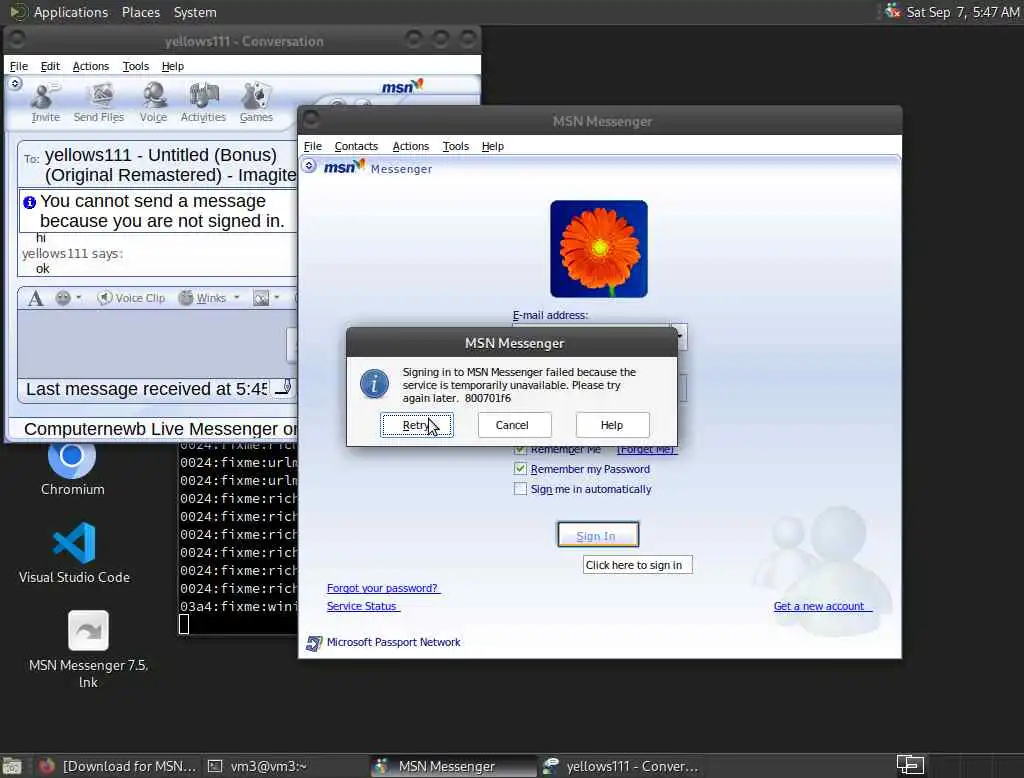
Task: Open Contacts menu in MSN Messenger
Action: 356,146
